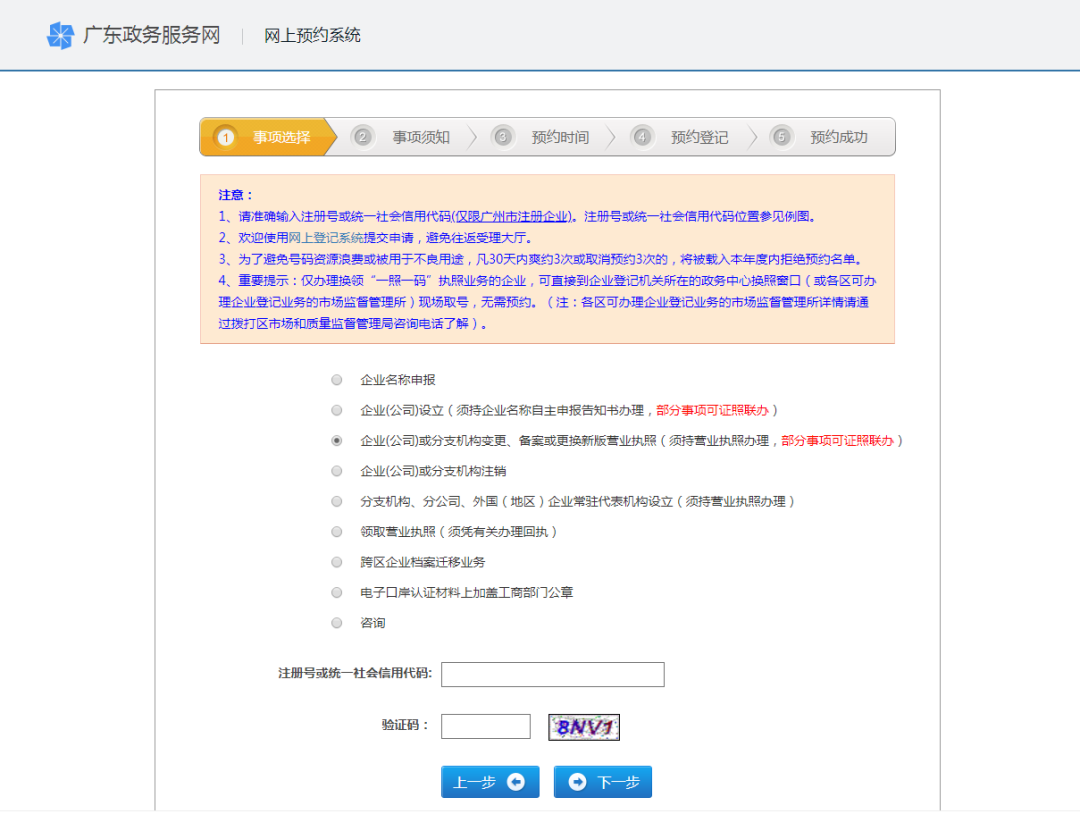The image size is (1080, 814).
Task: Click the 验证码 input box
Action: click(x=486, y=726)
